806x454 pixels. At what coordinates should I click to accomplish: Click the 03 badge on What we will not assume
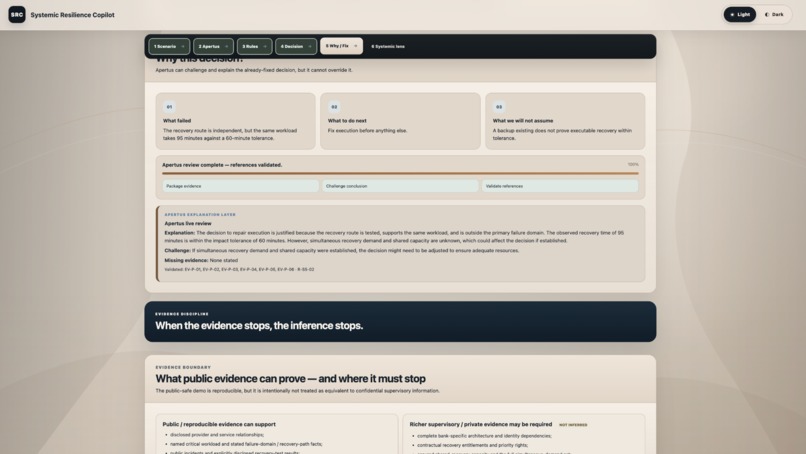499,107
